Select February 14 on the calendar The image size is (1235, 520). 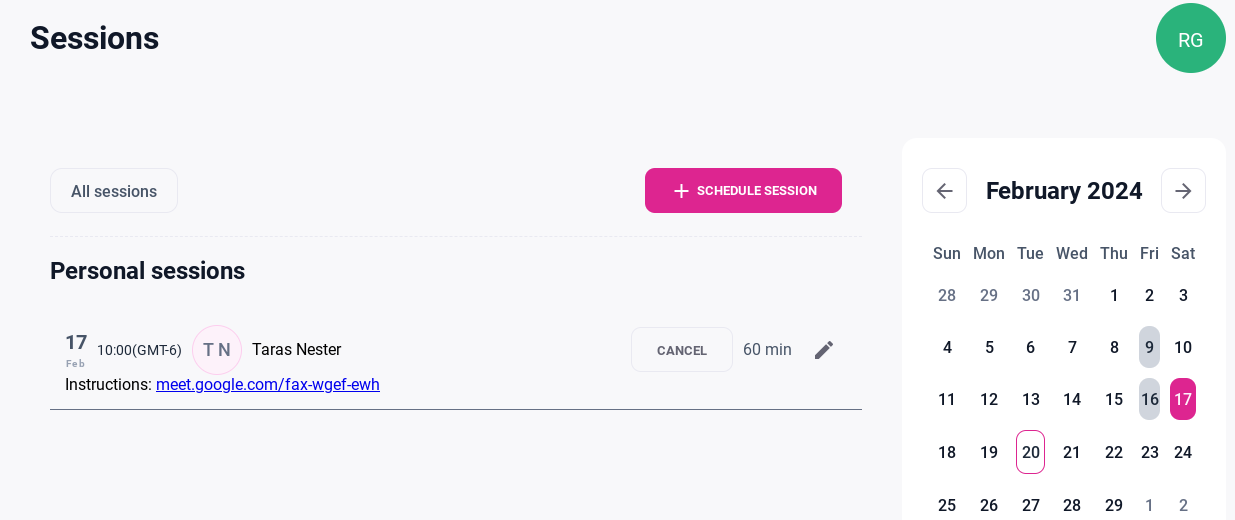tap(1072, 399)
